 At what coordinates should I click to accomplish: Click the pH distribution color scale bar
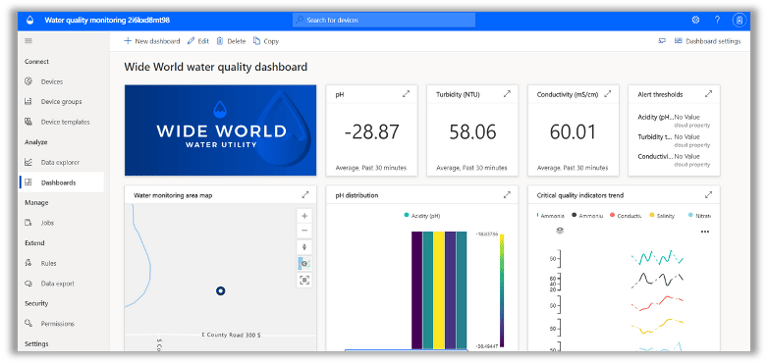pos(502,290)
